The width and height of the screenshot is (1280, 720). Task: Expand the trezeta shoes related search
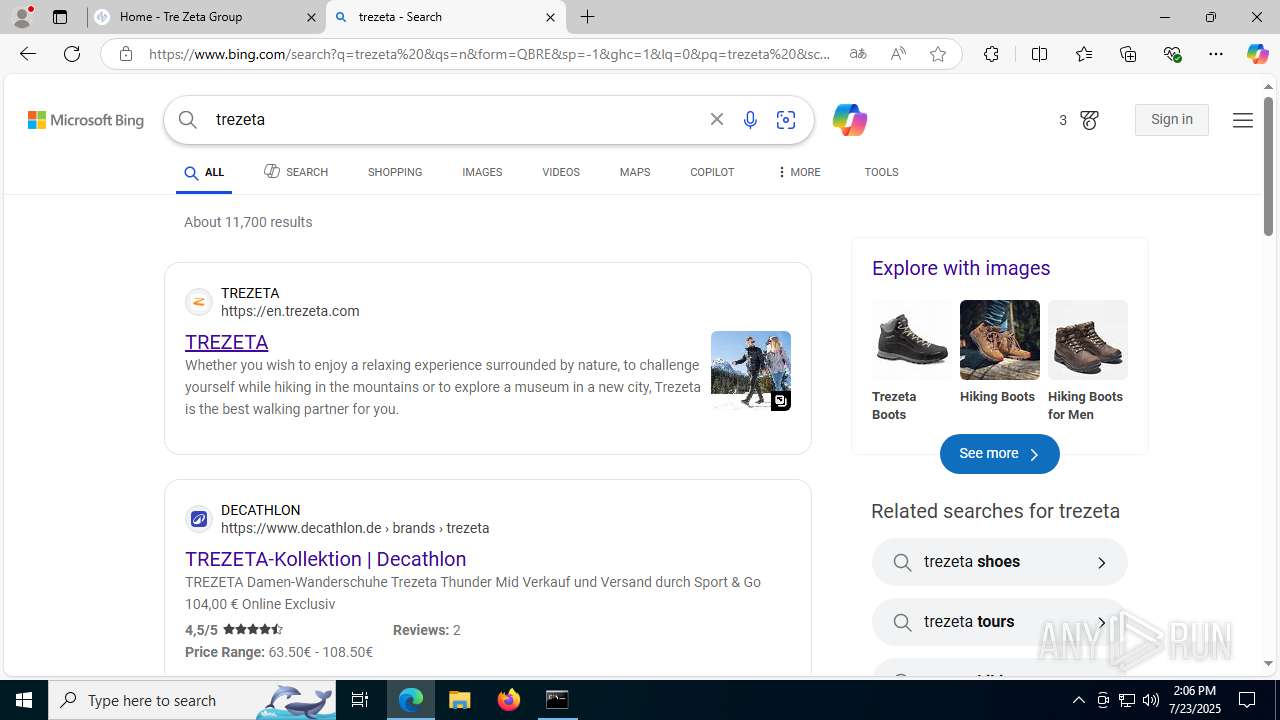coord(1000,562)
